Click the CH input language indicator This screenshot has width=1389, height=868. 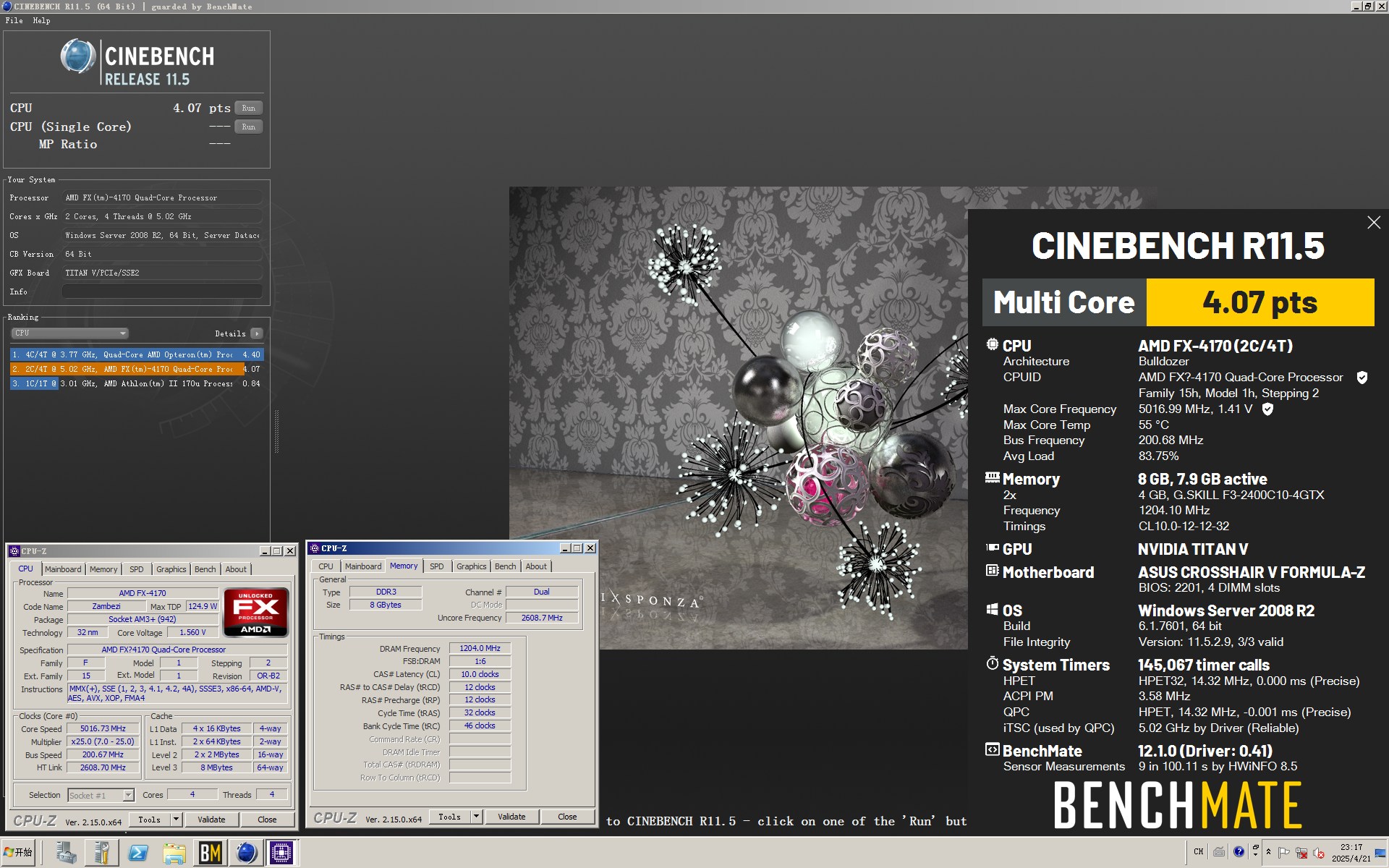1198,851
